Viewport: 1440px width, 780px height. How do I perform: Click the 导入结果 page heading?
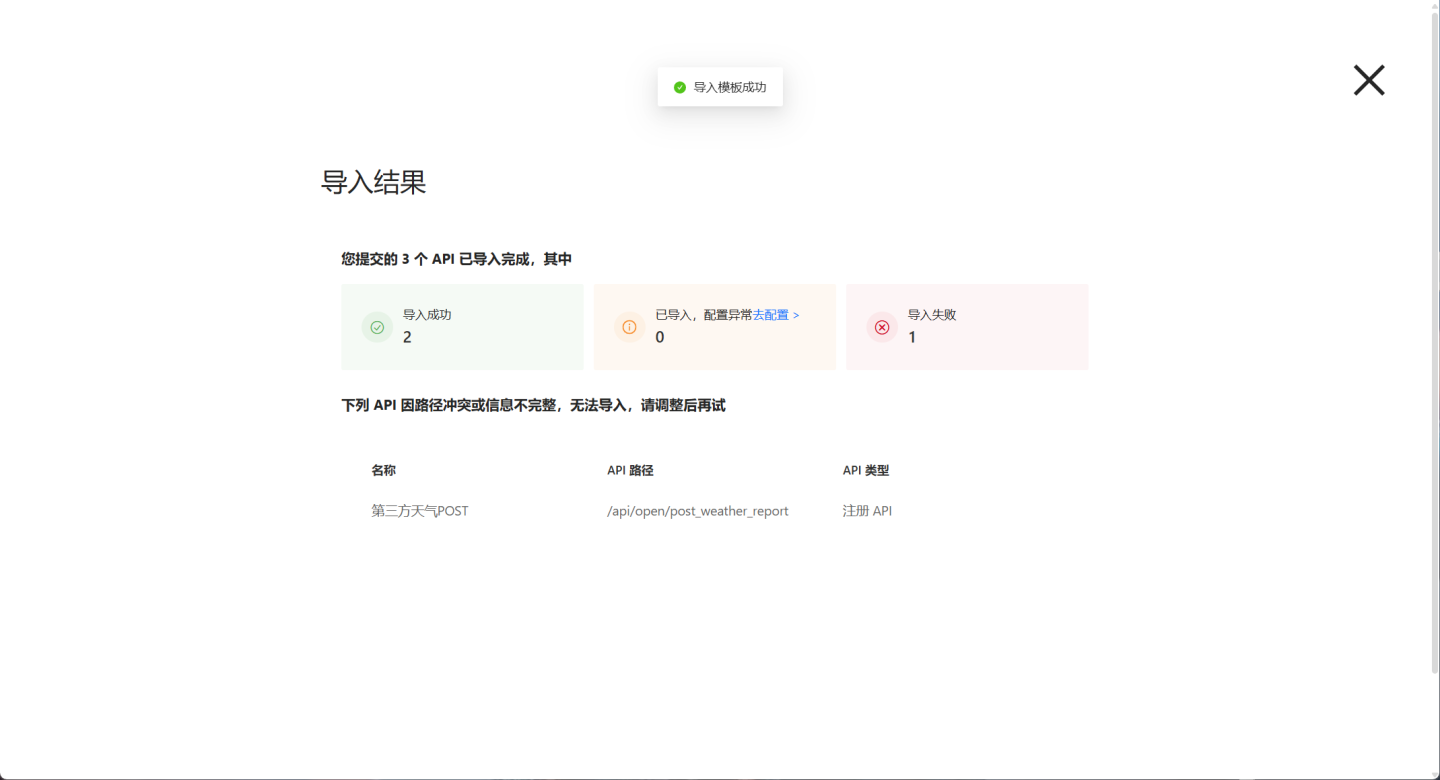[x=373, y=182]
